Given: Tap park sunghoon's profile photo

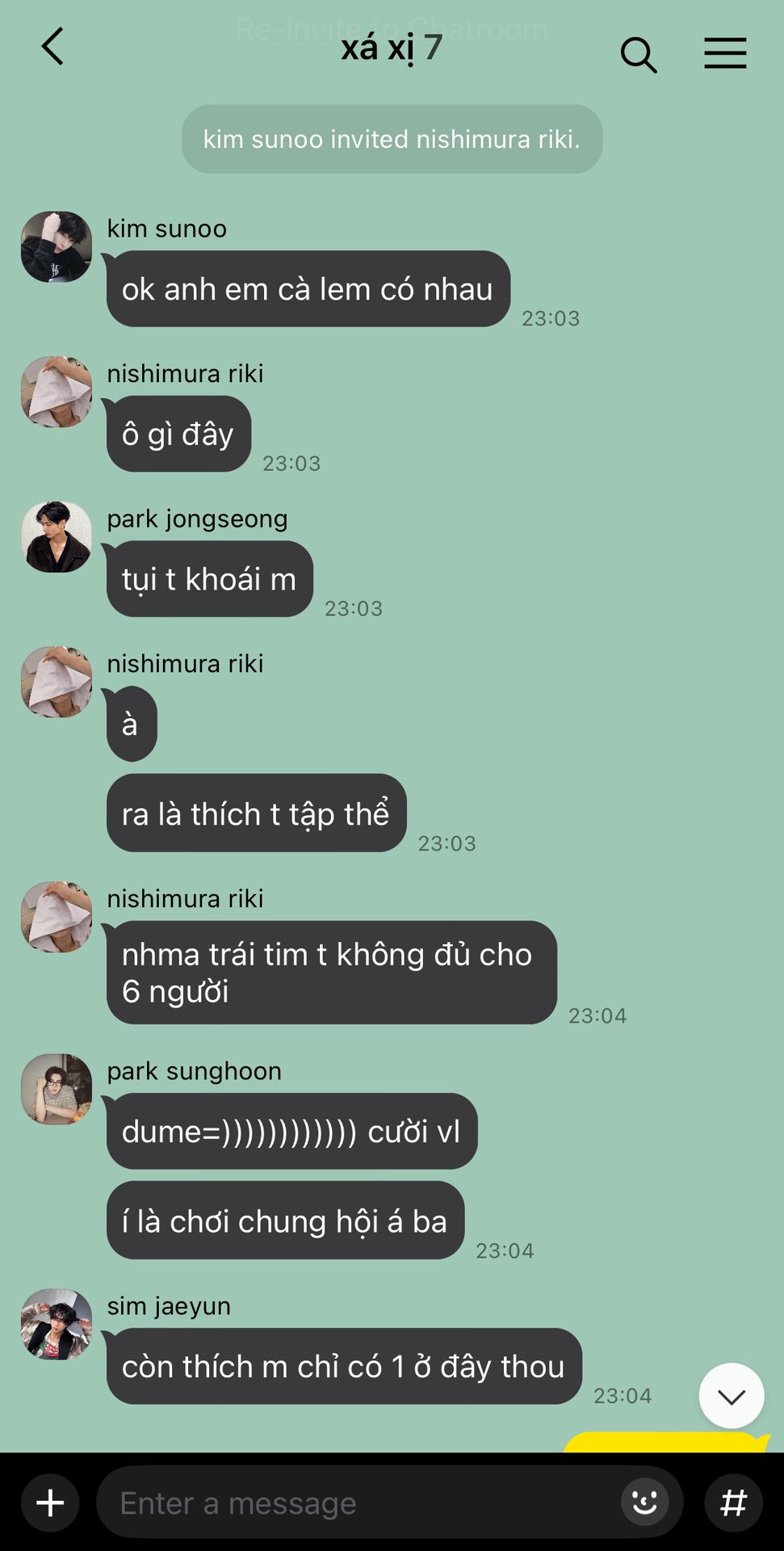Looking at the screenshot, I should pyautogui.click(x=57, y=1089).
